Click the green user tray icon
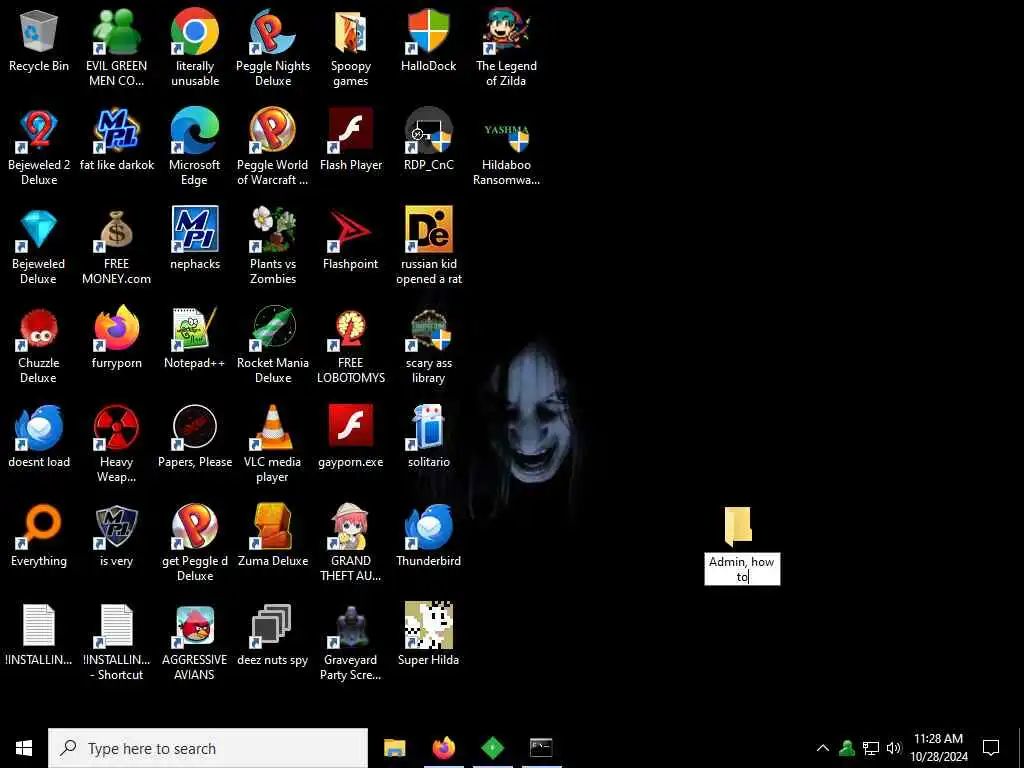Viewport: 1024px width, 768px height. click(847, 748)
